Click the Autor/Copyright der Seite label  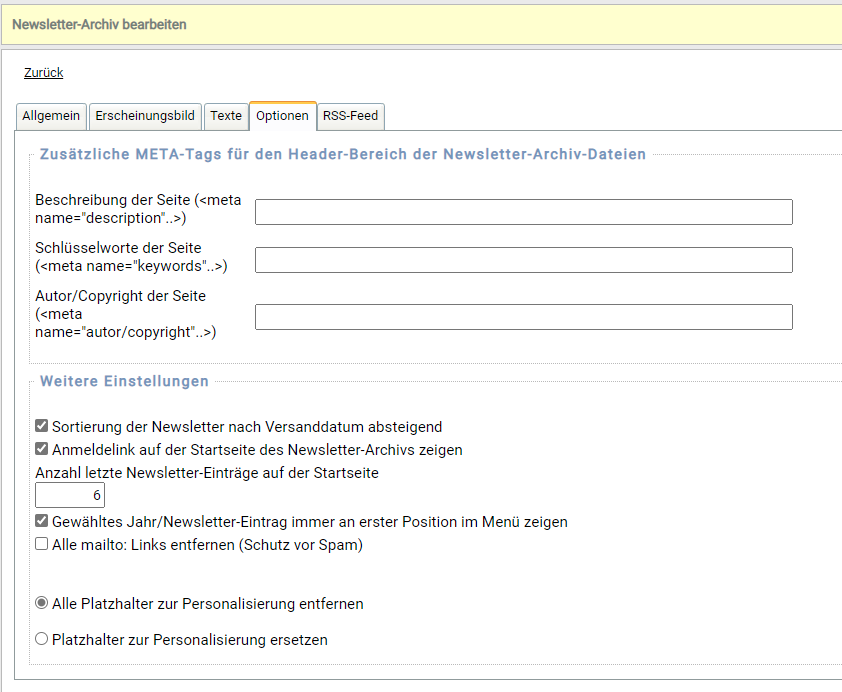(120, 296)
